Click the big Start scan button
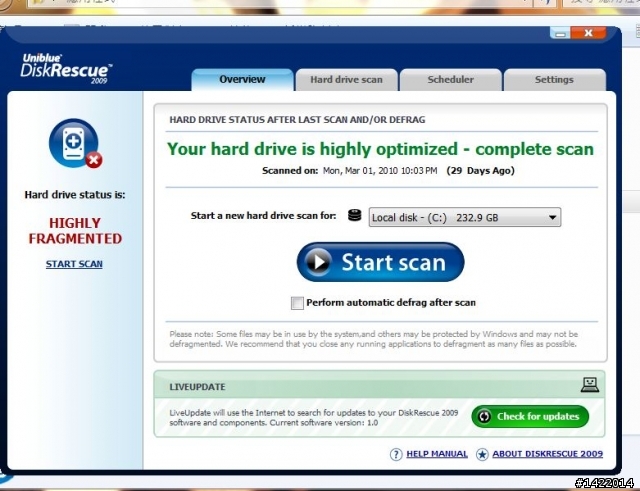The height and width of the screenshot is (491, 640). pyautogui.click(x=380, y=262)
